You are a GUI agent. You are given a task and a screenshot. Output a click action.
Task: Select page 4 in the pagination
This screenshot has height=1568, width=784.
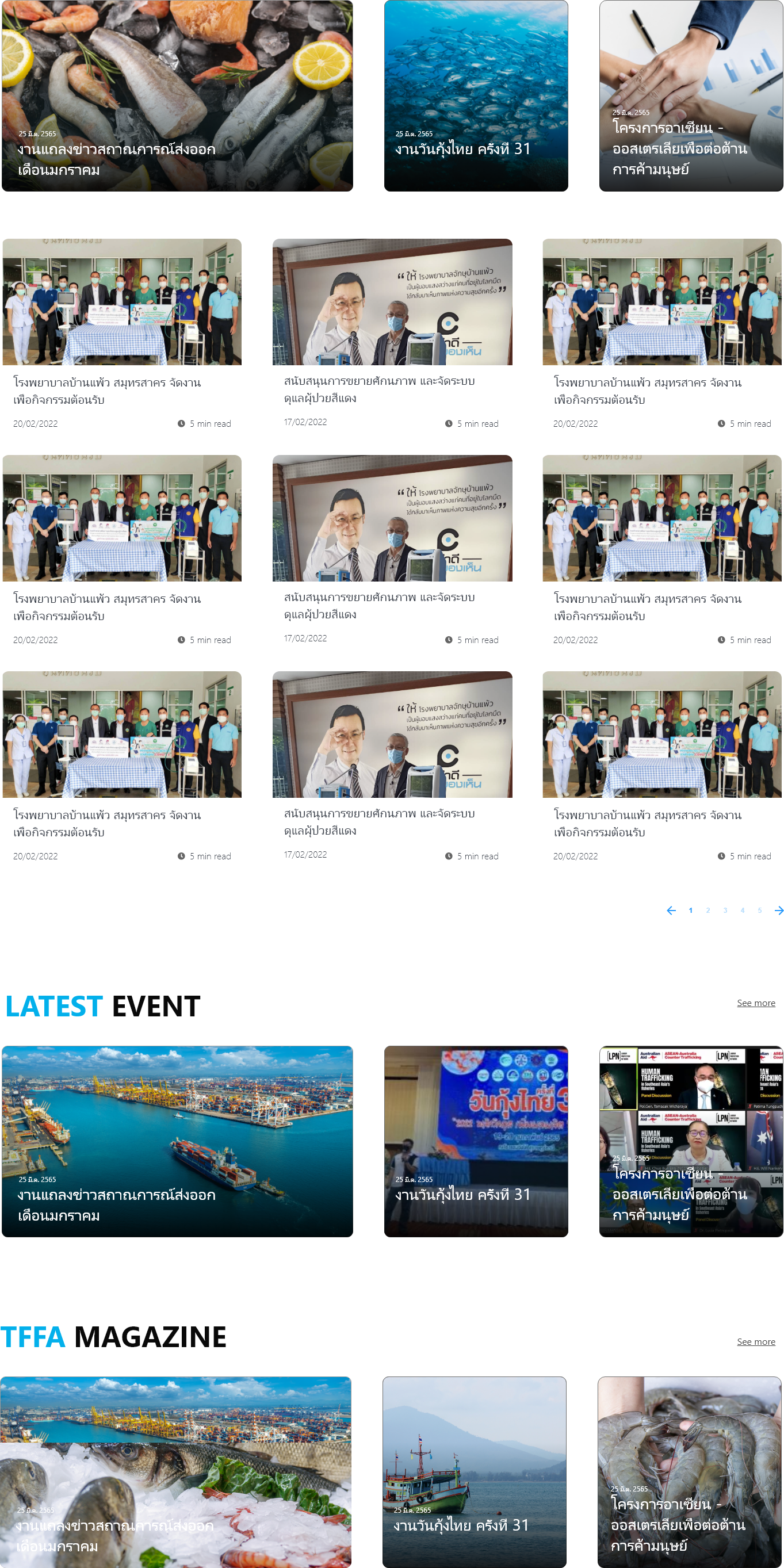coord(743,911)
